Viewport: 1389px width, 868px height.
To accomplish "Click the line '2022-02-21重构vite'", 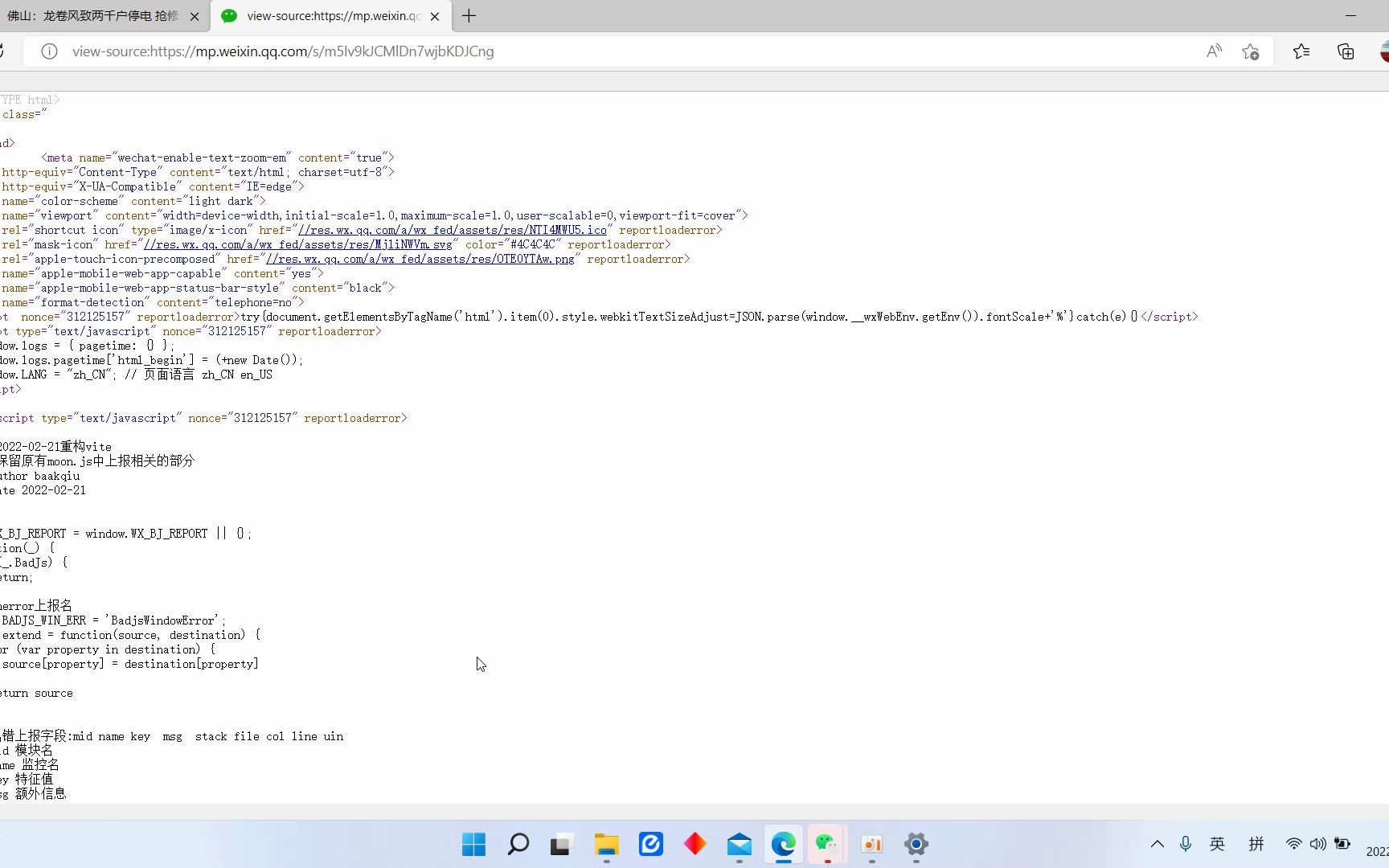I will coord(55,447).
